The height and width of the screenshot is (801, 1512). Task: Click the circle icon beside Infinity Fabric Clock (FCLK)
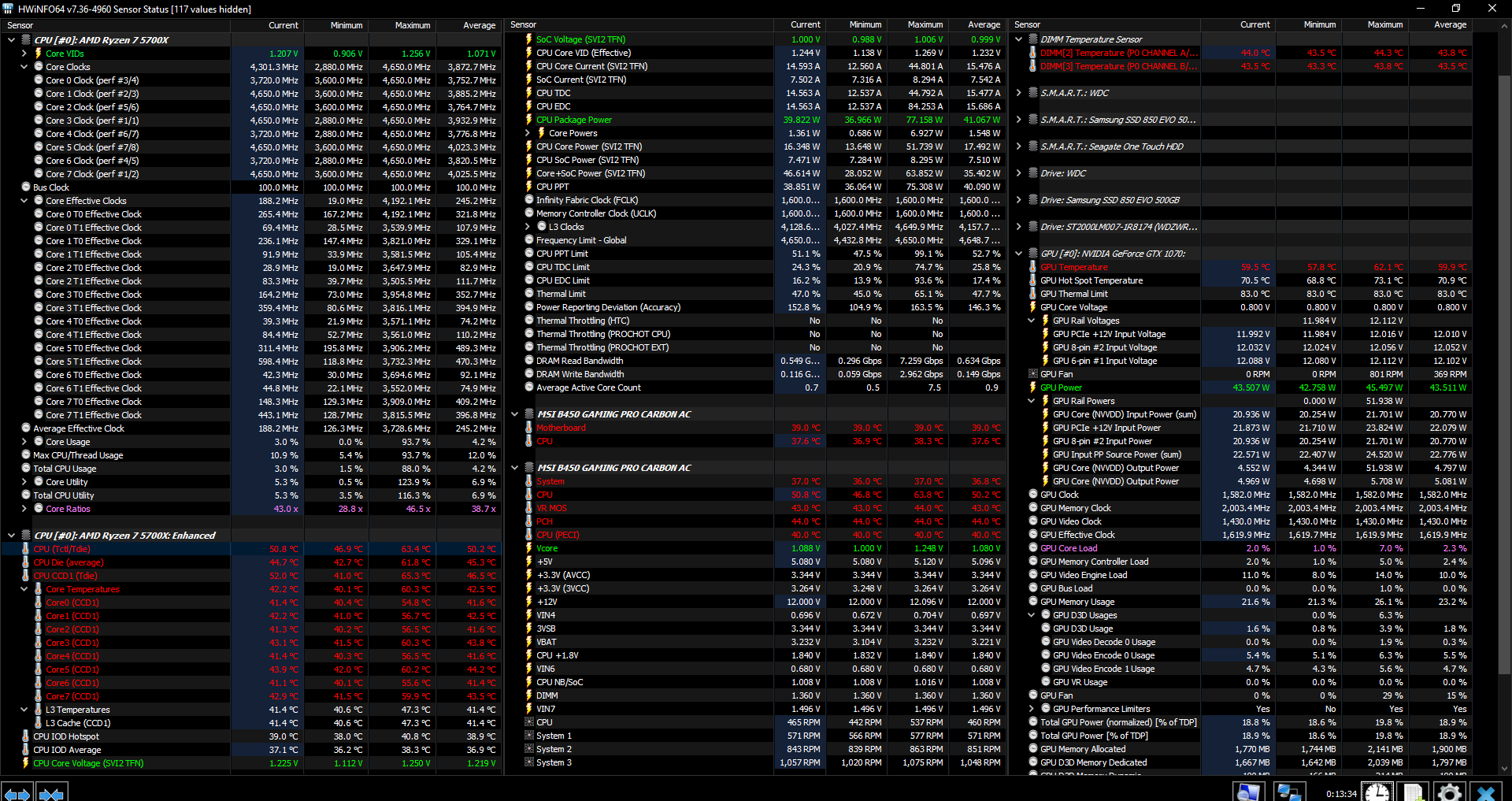529,200
